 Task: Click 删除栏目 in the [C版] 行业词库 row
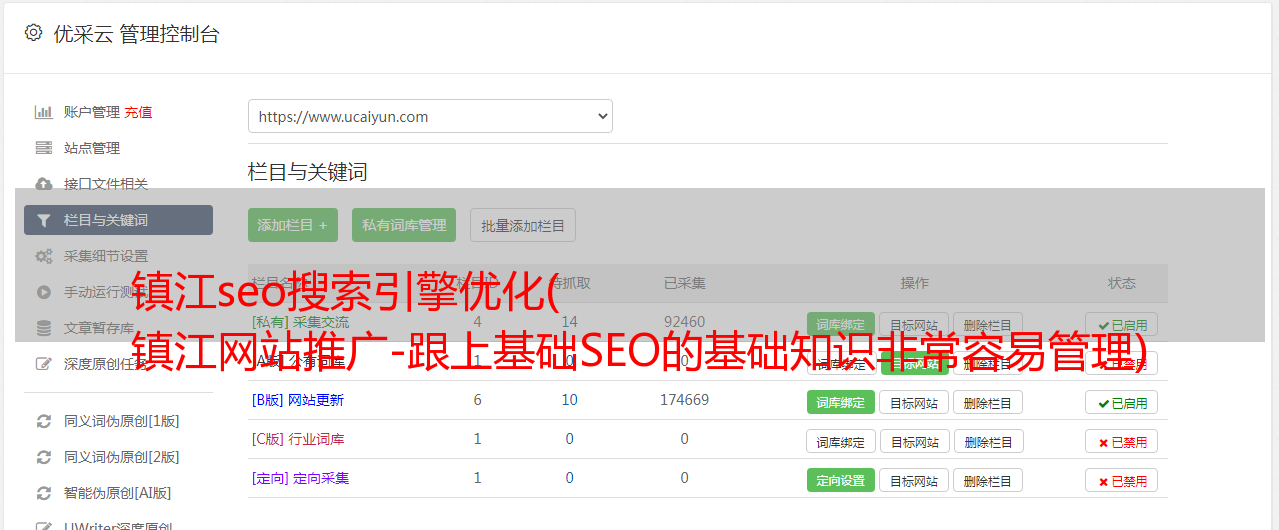coord(988,441)
